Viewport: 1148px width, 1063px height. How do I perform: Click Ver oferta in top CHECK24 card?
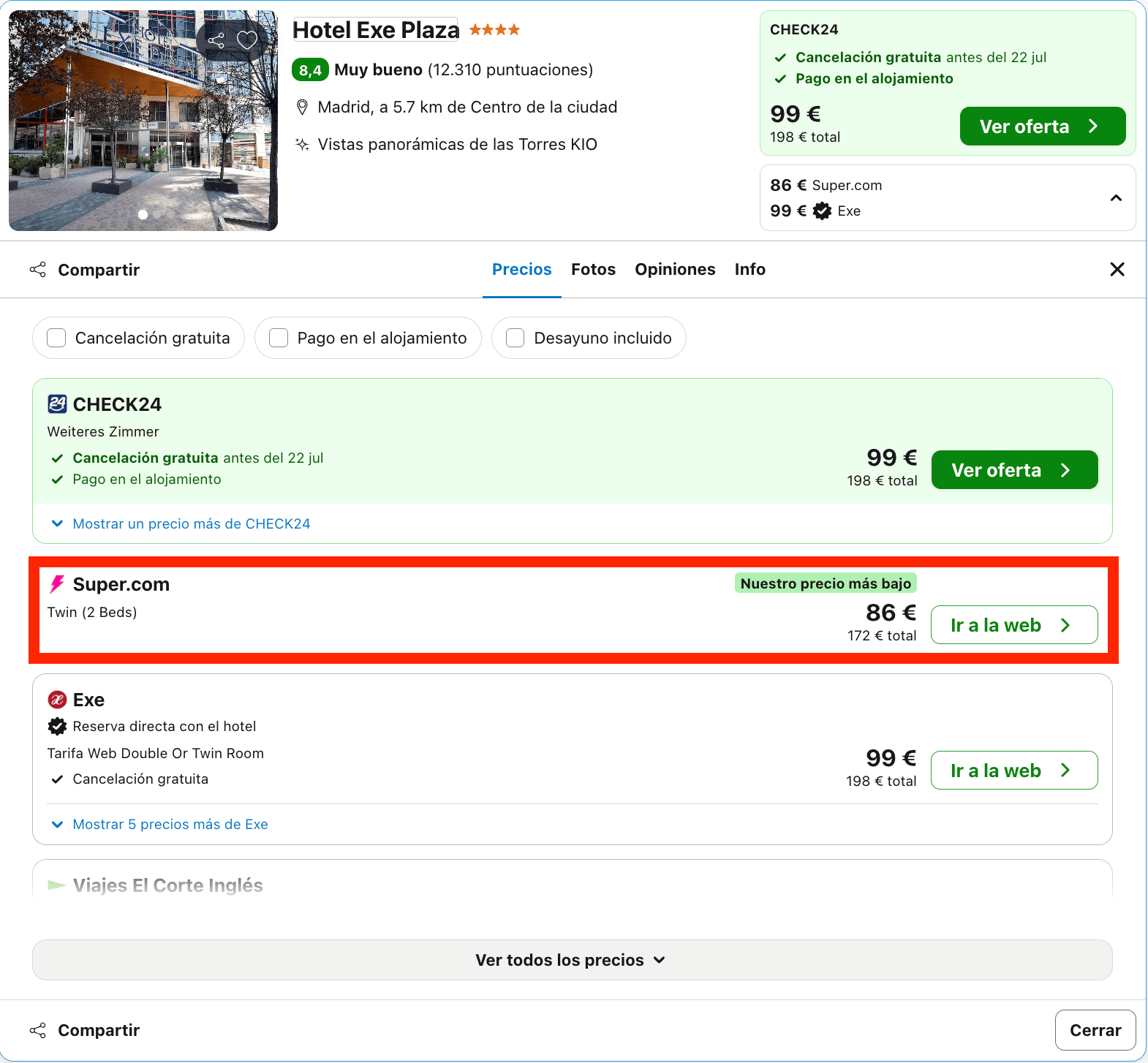coord(1042,126)
